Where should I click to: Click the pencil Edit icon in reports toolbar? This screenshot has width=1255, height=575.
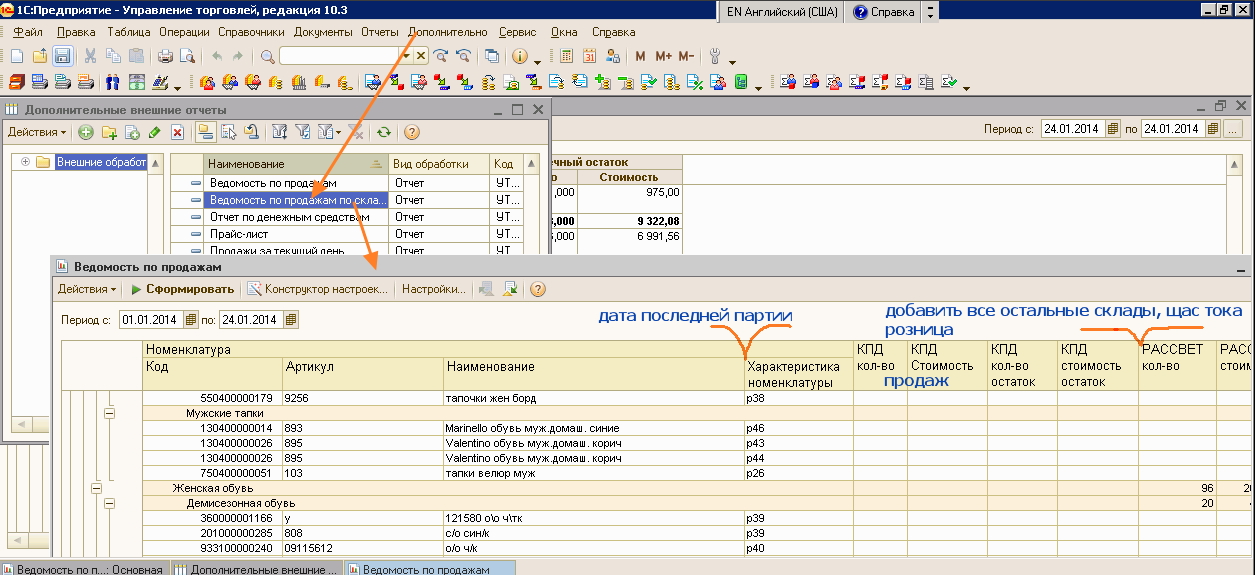point(154,132)
